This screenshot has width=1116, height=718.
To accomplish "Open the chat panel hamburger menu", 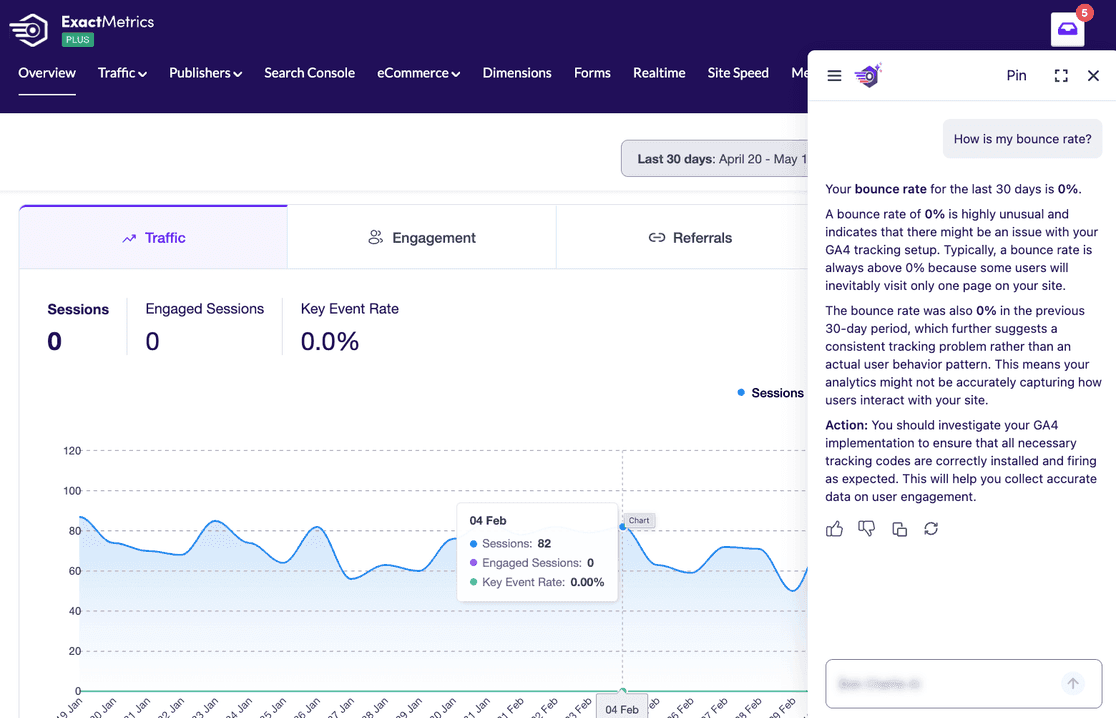I will coord(834,75).
